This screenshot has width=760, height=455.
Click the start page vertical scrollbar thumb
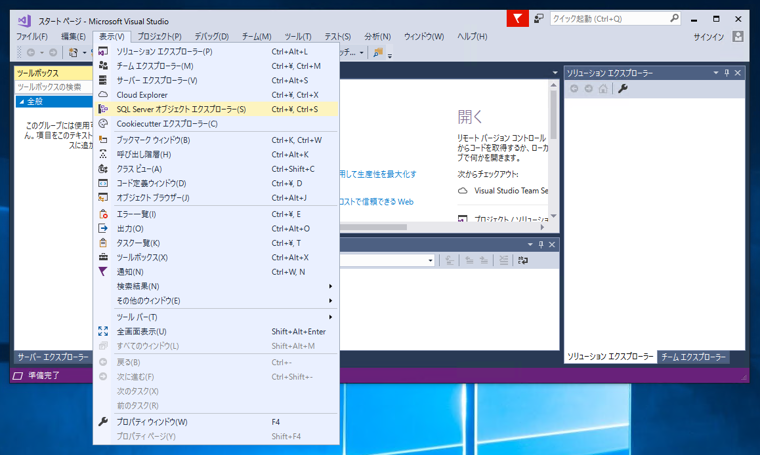click(x=553, y=115)
